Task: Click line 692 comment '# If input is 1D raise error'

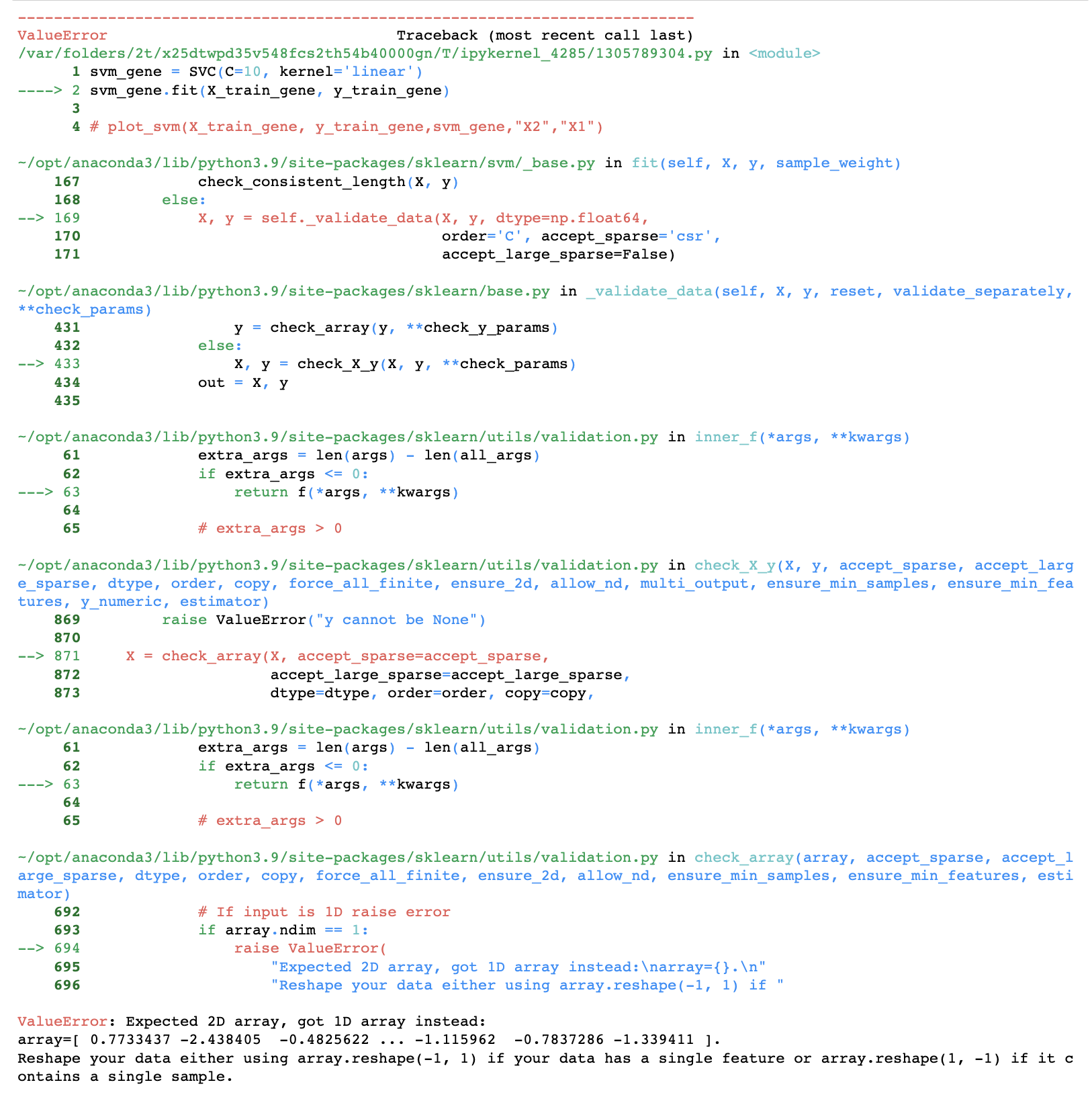Action: (x=324, y=912)
